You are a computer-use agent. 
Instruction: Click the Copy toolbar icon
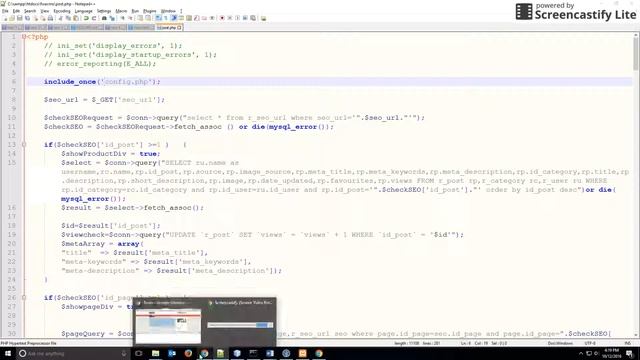pyautogui.click(x=68, y=18)
